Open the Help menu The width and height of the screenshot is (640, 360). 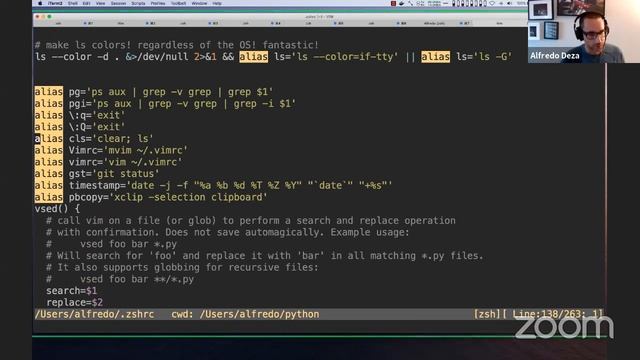coord(217,3)
